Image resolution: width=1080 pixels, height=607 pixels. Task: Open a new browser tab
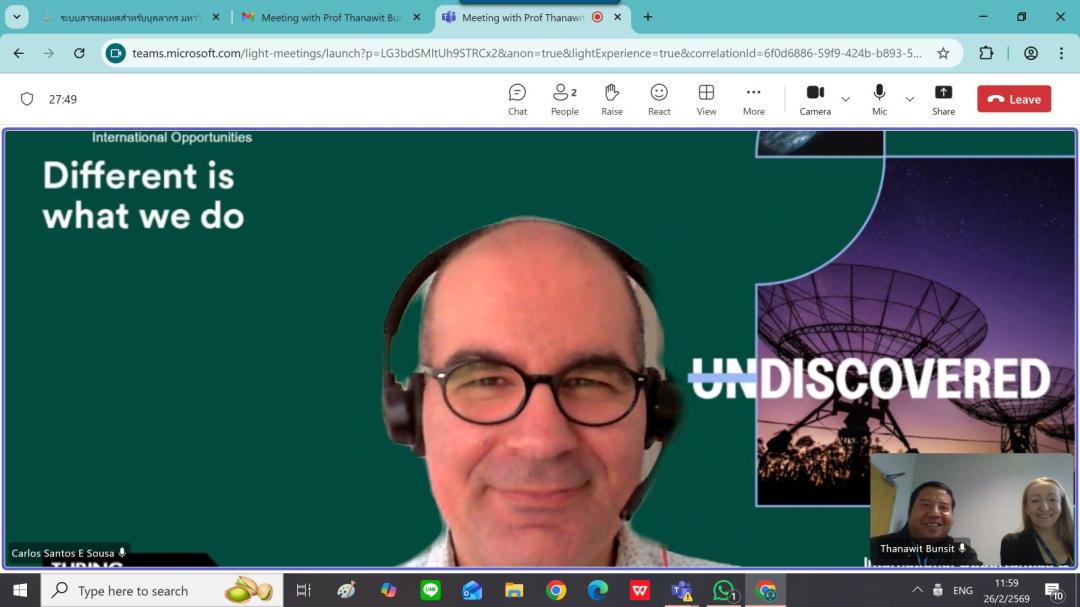coord(648,17)
